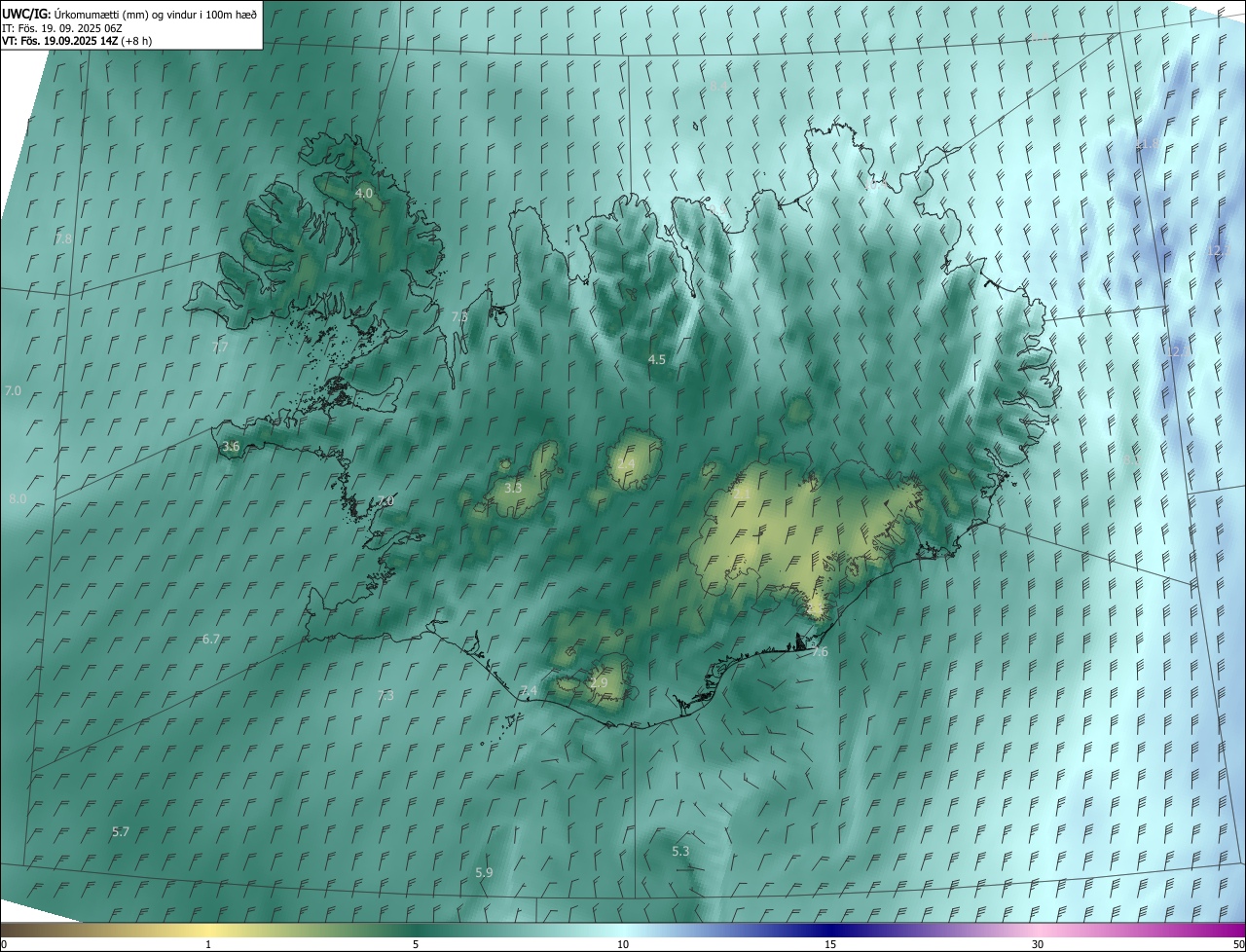Click the 5 tick on the color scale
Viewport: 1246px width, 952px height.
click(x=416, y=945)
